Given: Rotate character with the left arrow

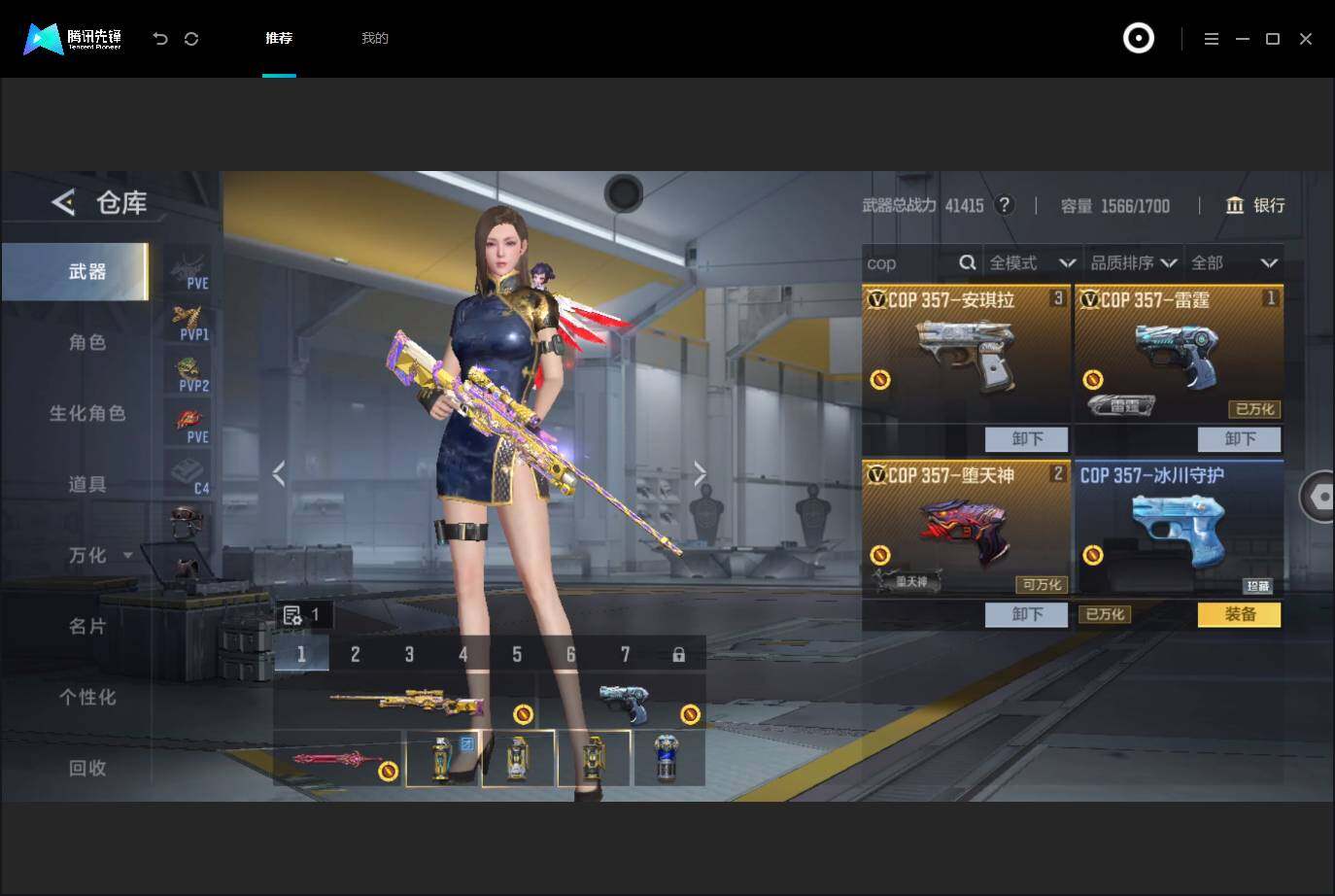Looking at the screenshot, I should coord(279,473).
